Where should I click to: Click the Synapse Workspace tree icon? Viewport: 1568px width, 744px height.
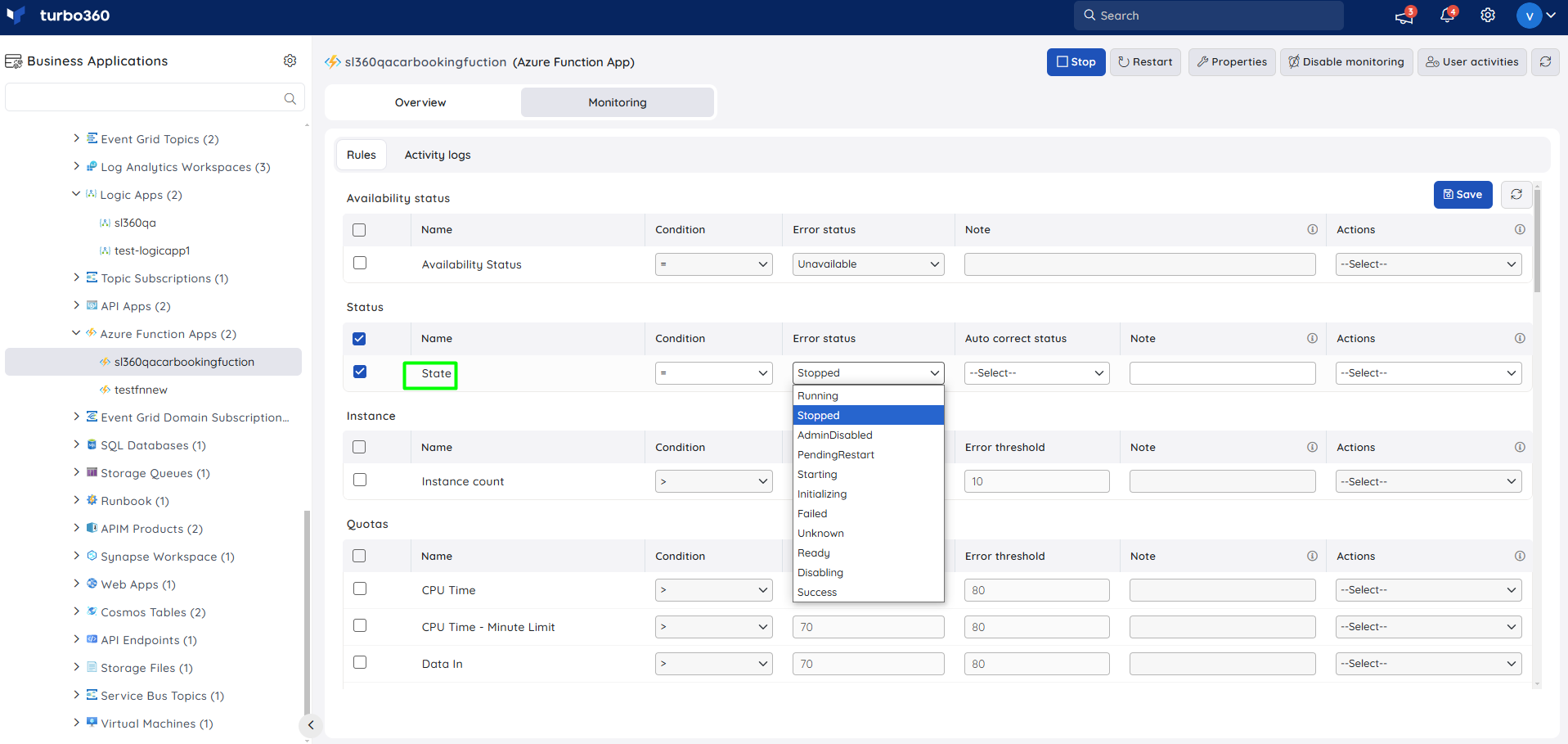[x=92, y=556]
